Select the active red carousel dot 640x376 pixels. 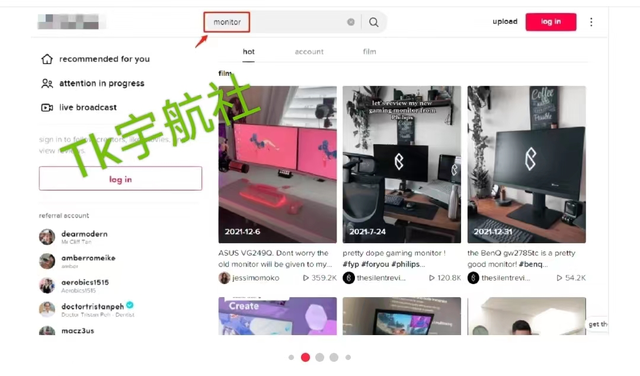305,357
